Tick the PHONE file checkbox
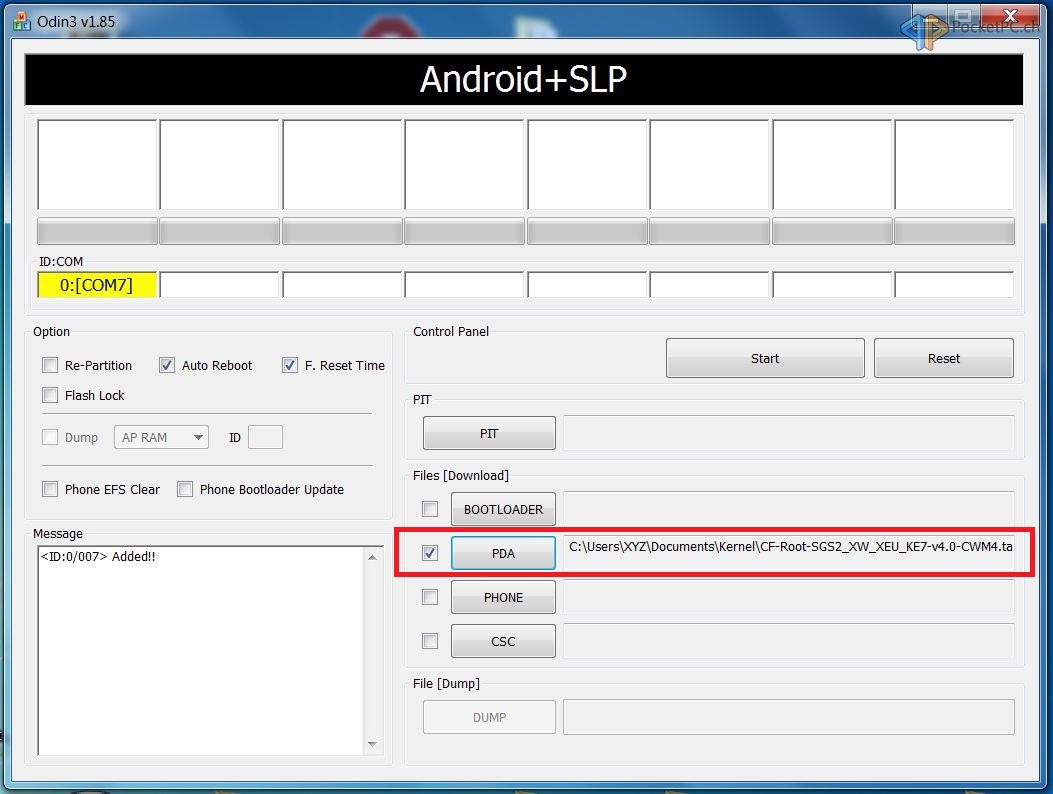Screen dimensions: 1053x794 (430, 597)
